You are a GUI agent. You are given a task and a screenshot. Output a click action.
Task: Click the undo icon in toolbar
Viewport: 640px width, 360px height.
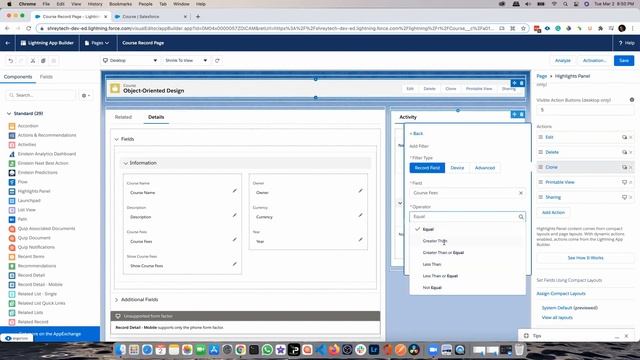tap(11, 60)
